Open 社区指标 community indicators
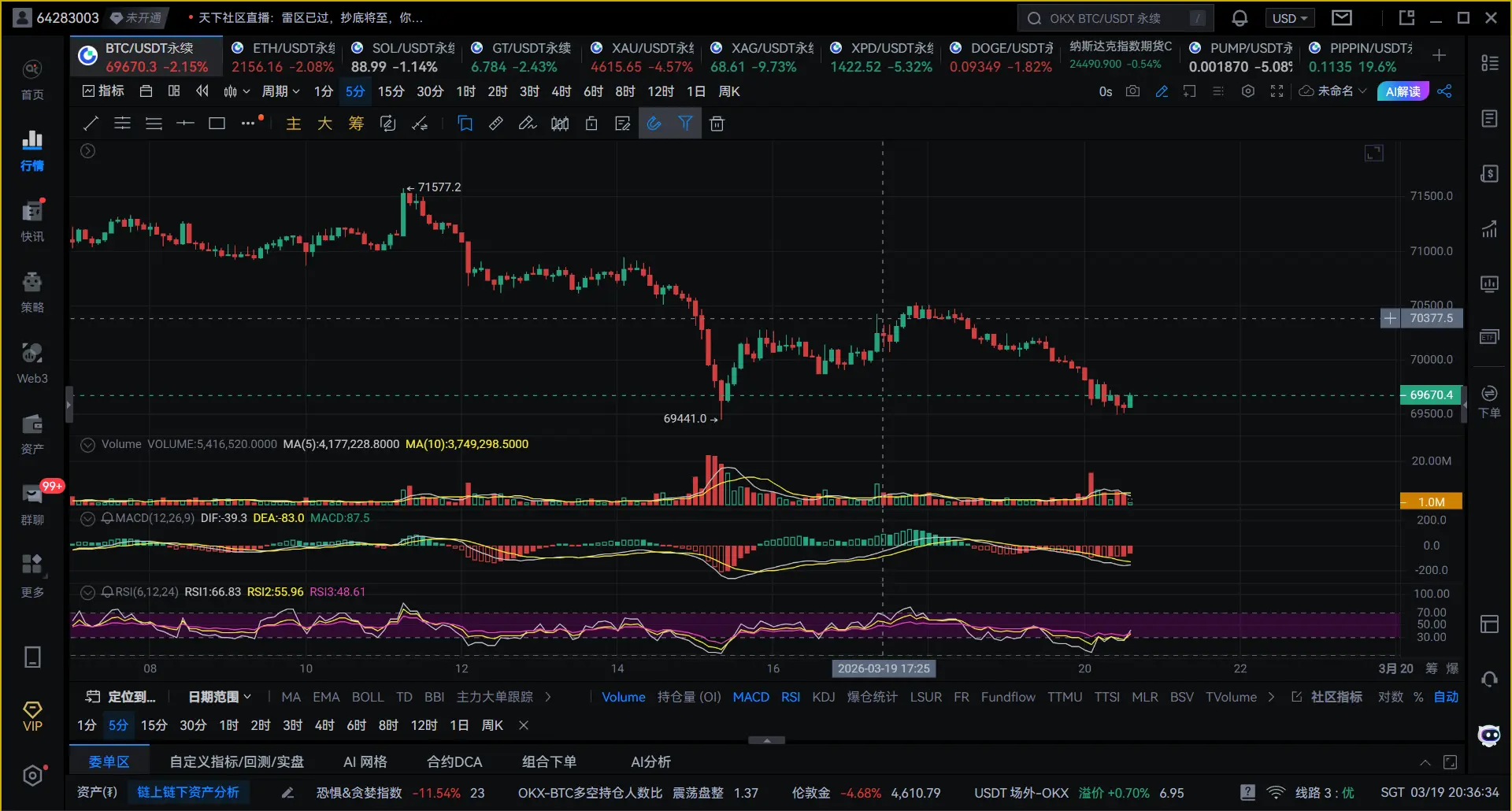This screenshot has height=811, width=1512. [1328, 697]
